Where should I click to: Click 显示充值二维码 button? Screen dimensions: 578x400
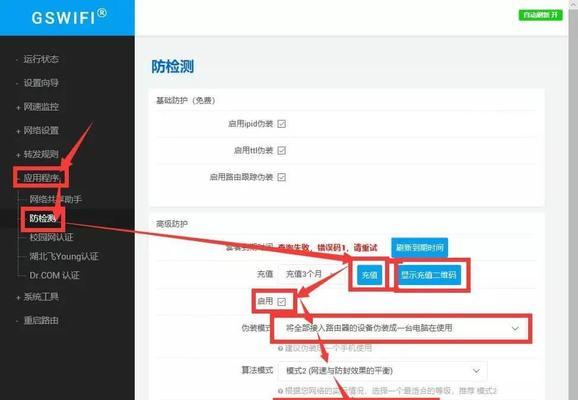(x=429, y=275)
